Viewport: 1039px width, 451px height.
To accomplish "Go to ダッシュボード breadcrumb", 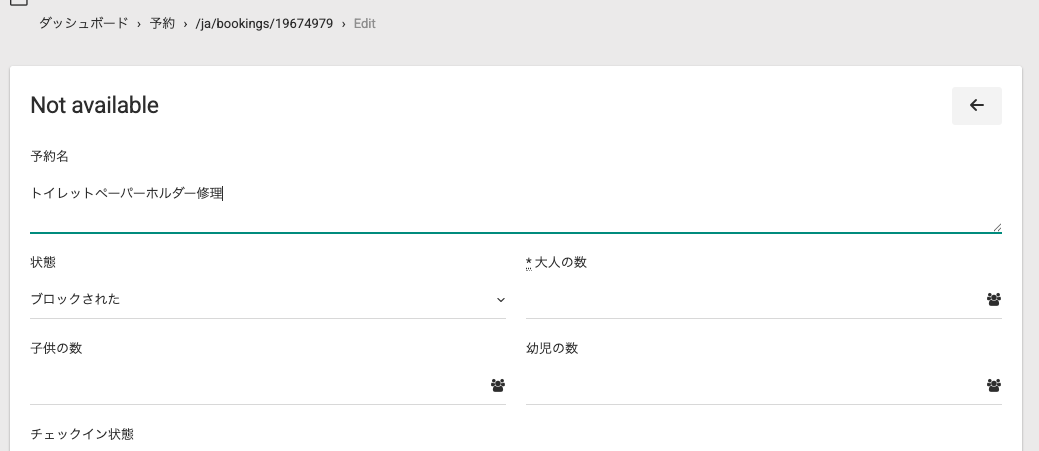I will [x=84, y=23].
